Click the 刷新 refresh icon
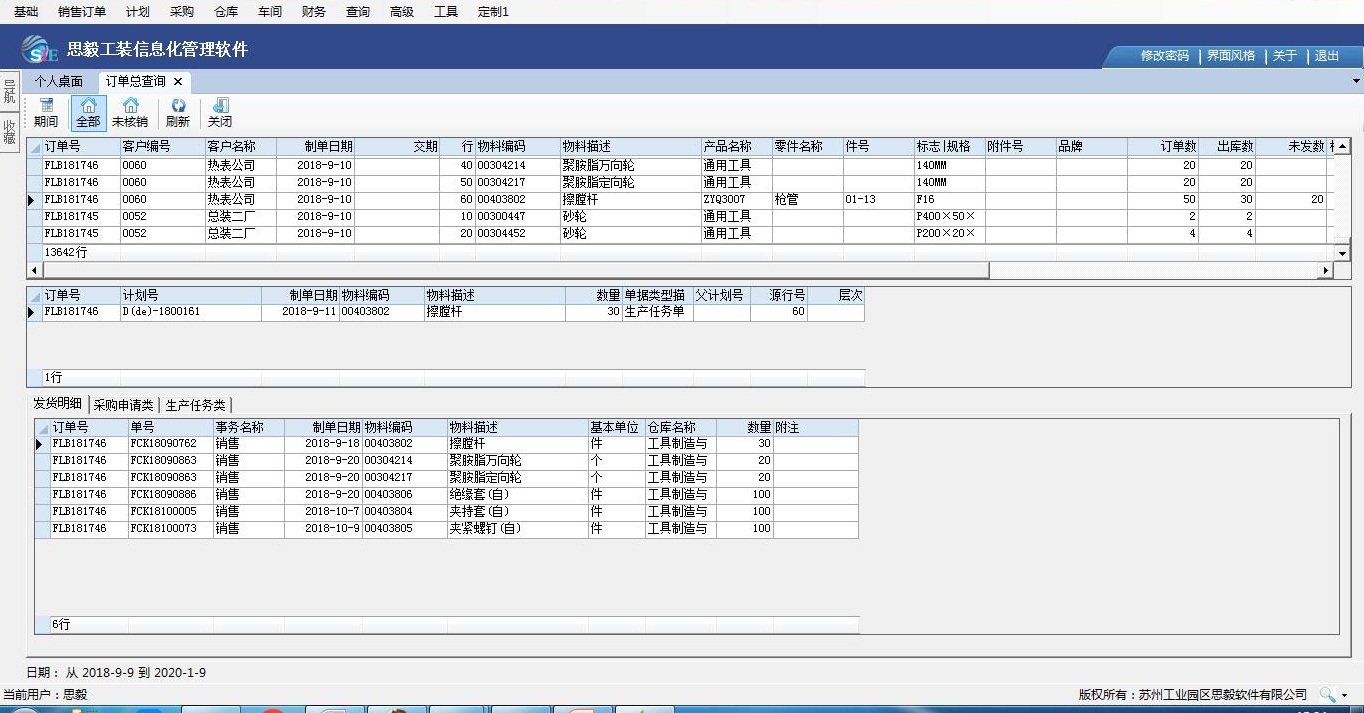The image size is (1364, 713). pyautogui.click(x=178, y=113)
